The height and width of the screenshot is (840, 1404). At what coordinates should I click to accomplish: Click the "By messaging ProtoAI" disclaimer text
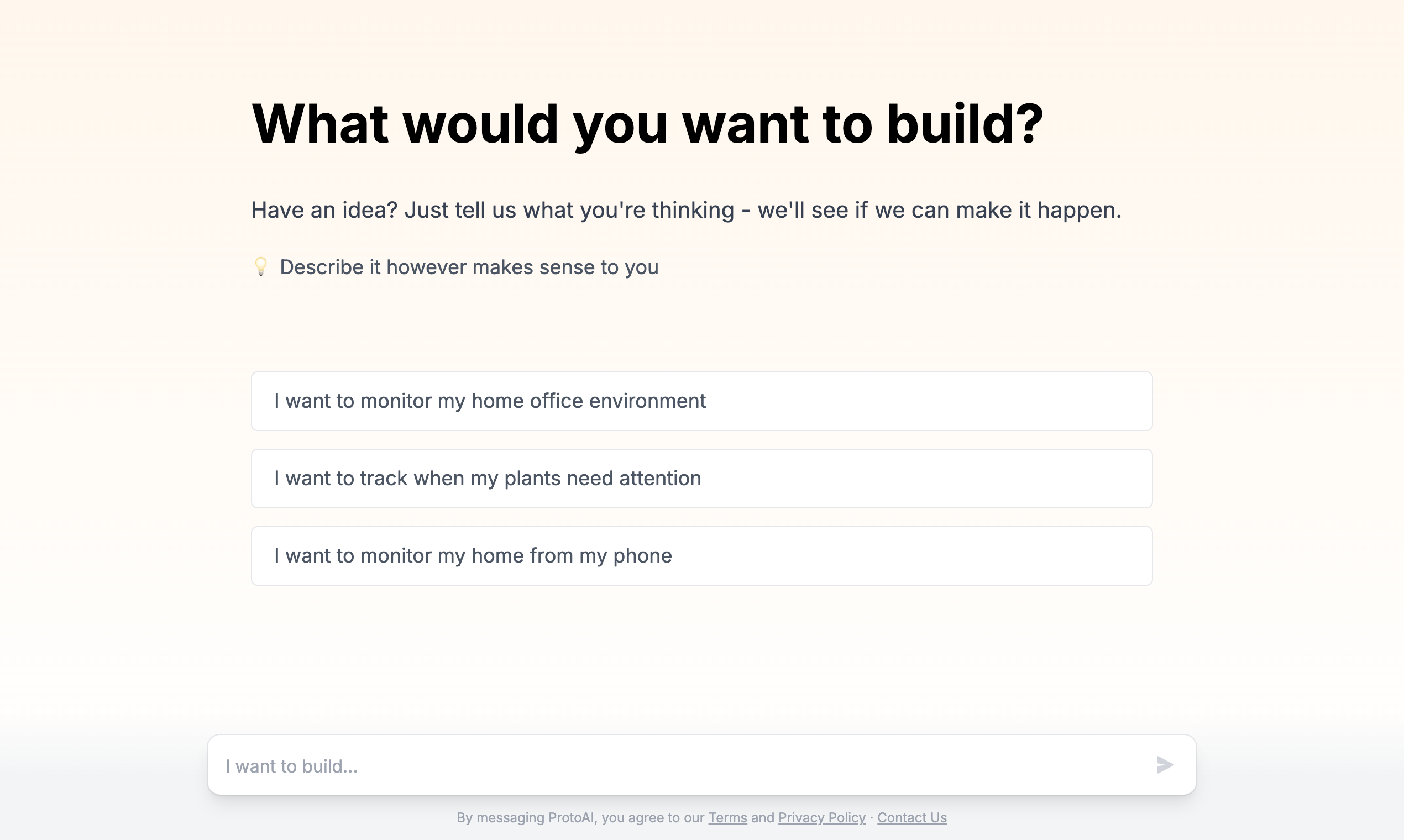pyautogui.click(x=581, y=817)
